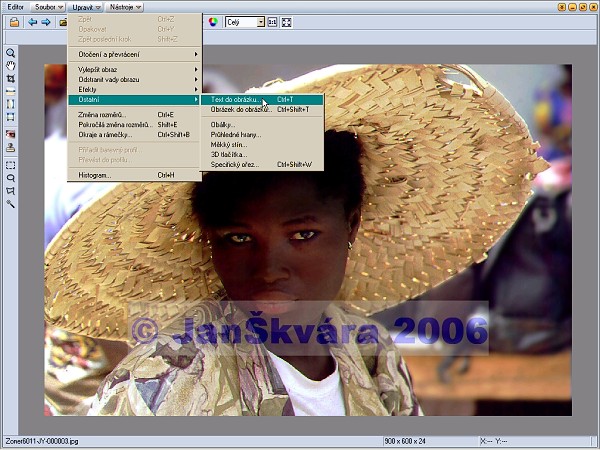The height and width of the screenshot is (450, 600).
Task: Open the Nástroje menu dropdown
Action: [x=125, y=7]
